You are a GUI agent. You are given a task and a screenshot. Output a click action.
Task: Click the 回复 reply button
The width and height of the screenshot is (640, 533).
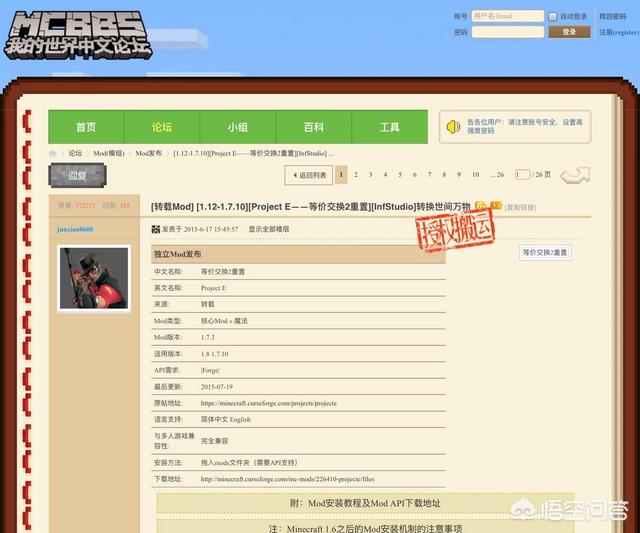(x=78, y=175)
